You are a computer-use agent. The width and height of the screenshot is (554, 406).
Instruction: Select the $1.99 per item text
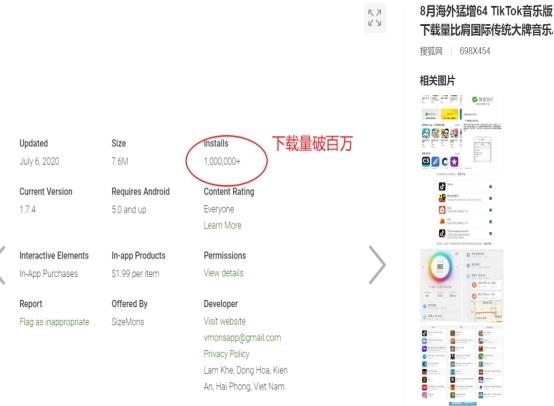point(135,273)
